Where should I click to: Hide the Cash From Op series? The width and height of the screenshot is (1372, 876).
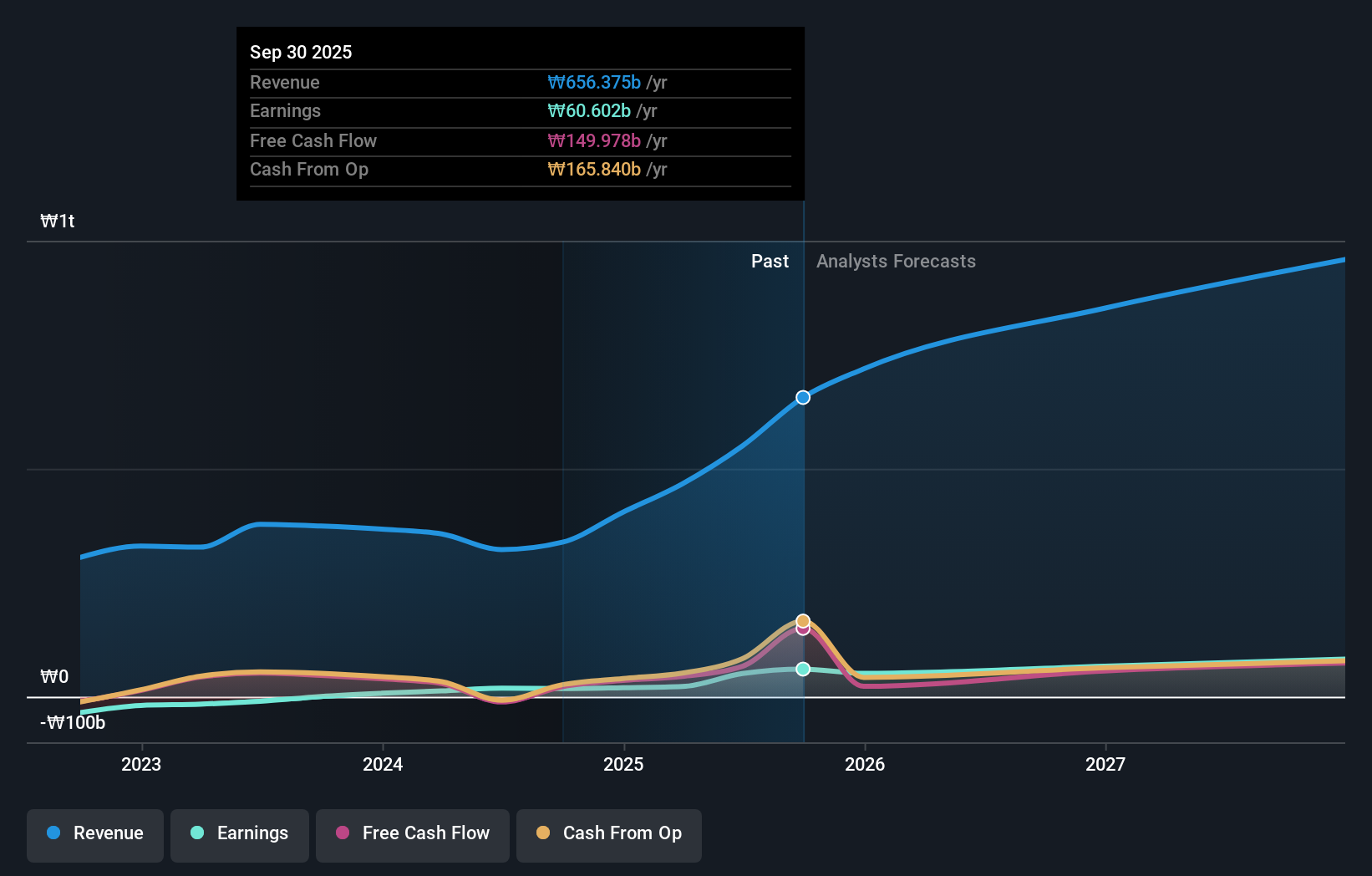(x=608, y=833)
